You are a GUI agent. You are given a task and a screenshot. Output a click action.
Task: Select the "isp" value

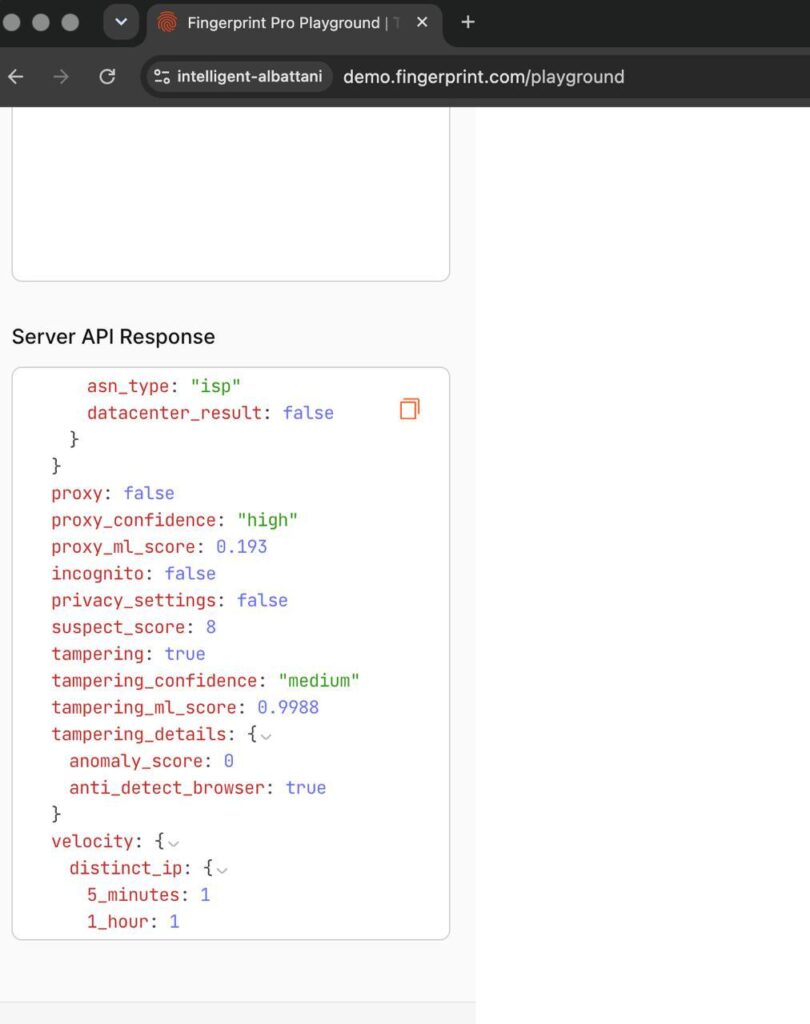[x=216, y=386]
